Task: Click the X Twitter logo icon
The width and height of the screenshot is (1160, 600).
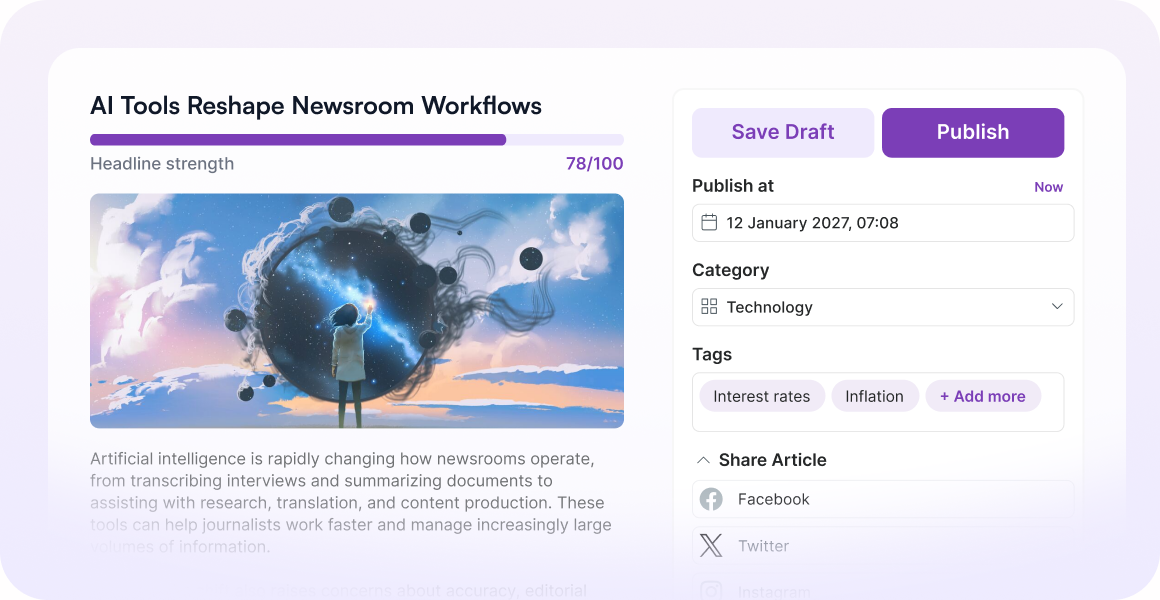Action: 711,546
